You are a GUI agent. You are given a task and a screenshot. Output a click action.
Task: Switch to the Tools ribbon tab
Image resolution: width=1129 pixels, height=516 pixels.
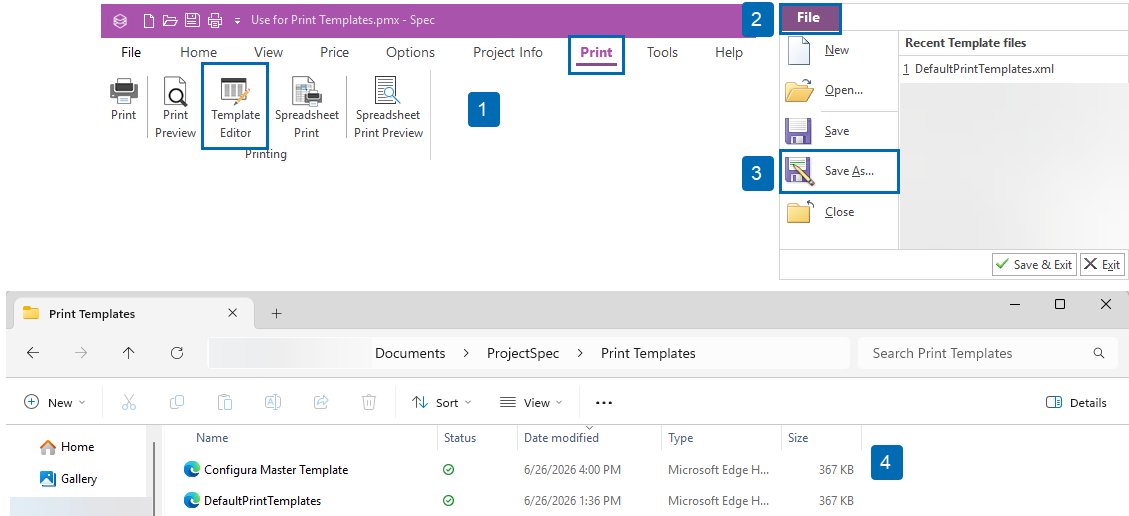[662, 53]
